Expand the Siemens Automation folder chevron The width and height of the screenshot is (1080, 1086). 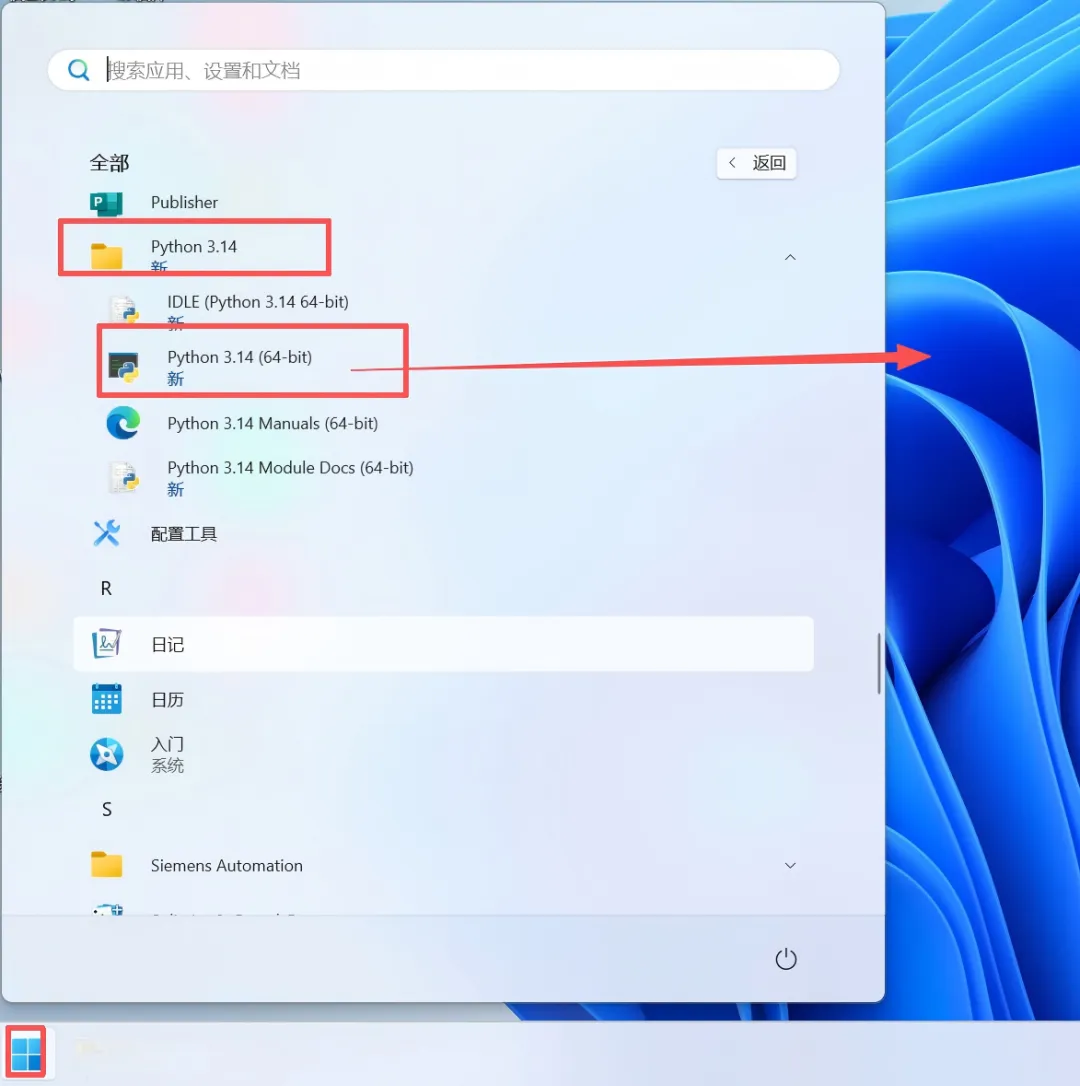790,865
